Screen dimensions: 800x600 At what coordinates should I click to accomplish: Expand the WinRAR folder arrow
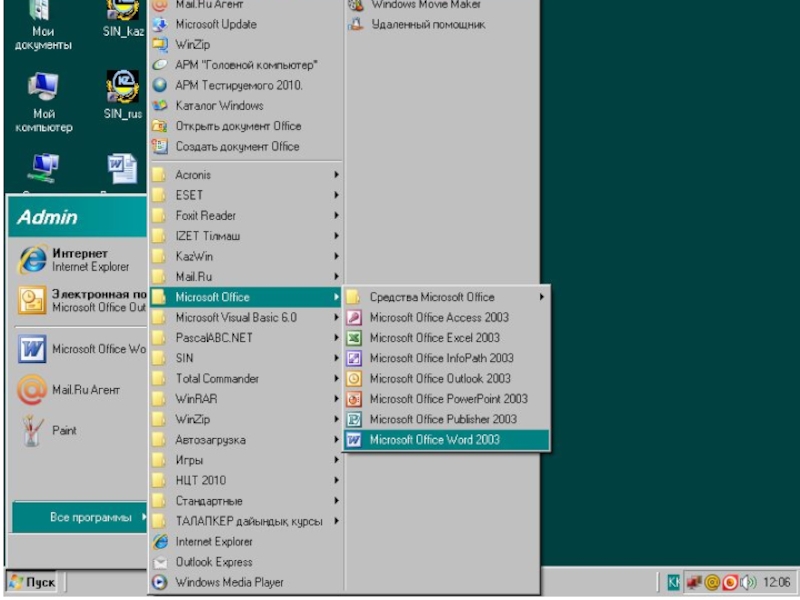336,399
